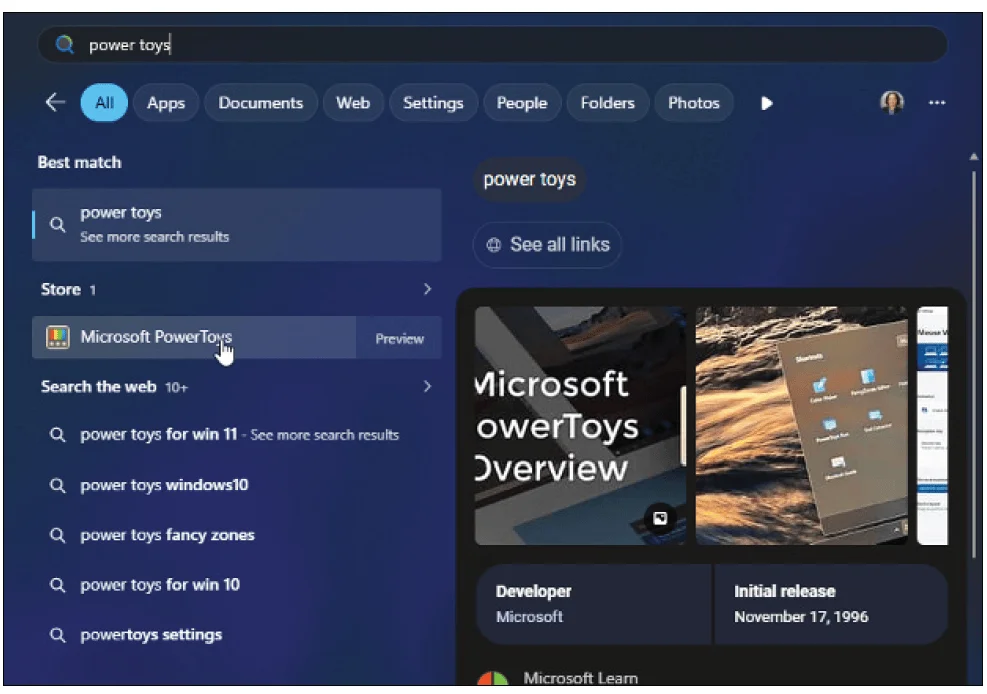
Task: Switch to the People filter tab
Action: coord(522,103)
